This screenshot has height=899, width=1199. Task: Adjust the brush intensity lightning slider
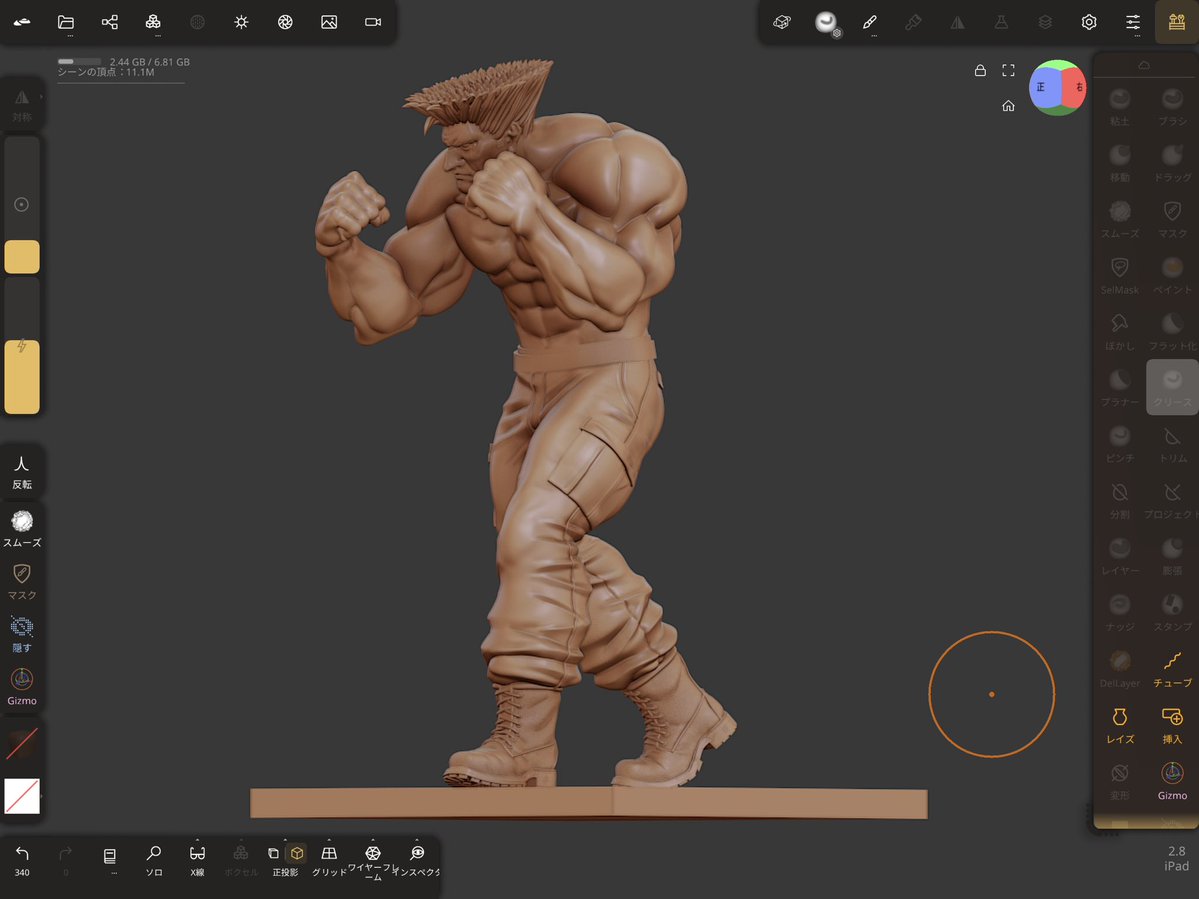(22, 346)
